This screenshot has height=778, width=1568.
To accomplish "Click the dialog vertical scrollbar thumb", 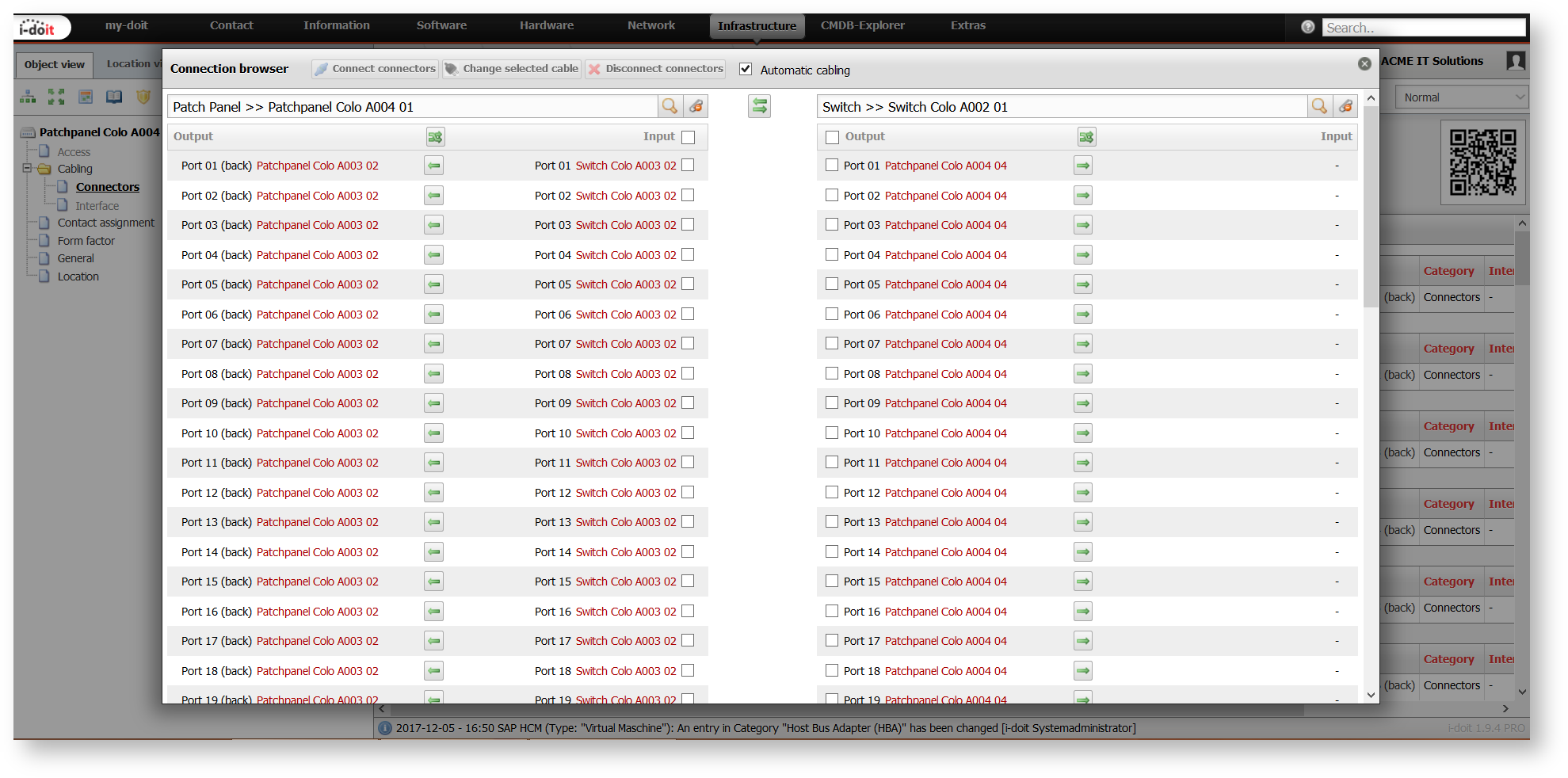I will (x=1371, y=208).
